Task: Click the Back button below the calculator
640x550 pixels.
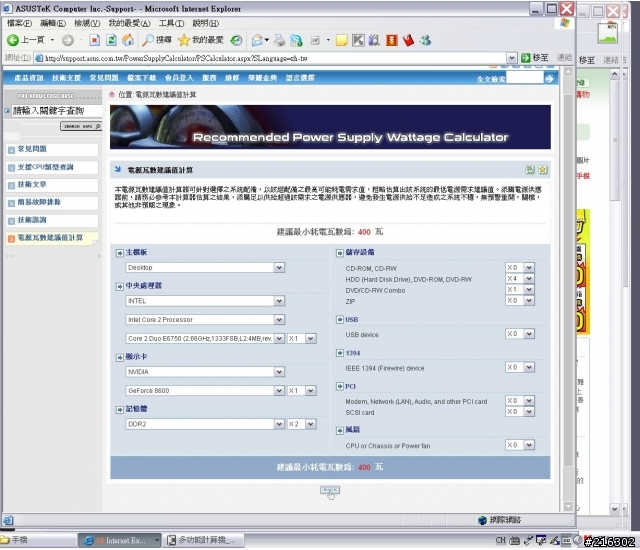Action: pyautogui.click(x=330, y=490)
